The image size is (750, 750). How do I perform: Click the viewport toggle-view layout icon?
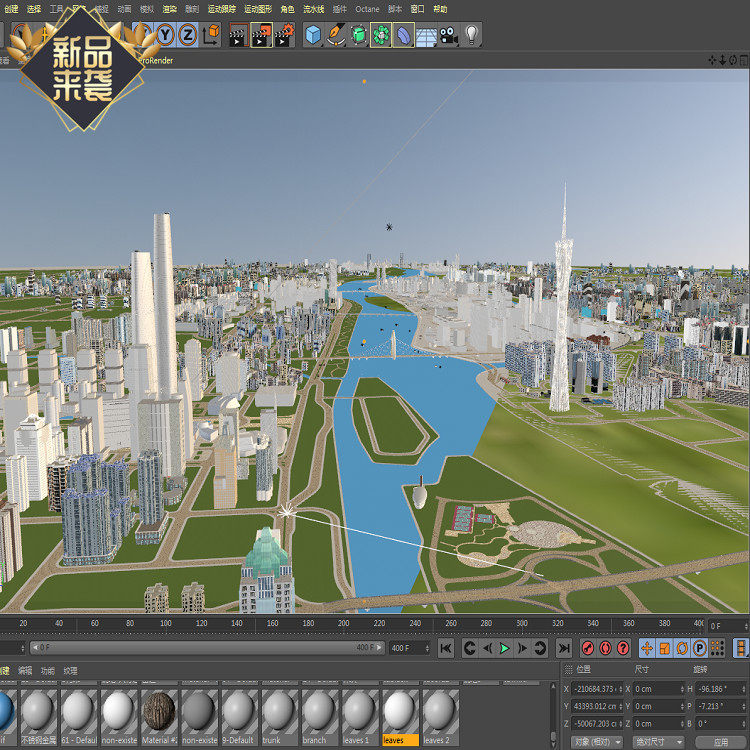coord(744,60)
